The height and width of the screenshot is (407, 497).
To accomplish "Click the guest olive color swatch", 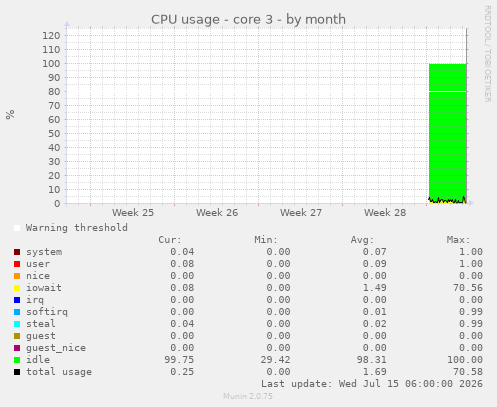I will coord(17,336).
